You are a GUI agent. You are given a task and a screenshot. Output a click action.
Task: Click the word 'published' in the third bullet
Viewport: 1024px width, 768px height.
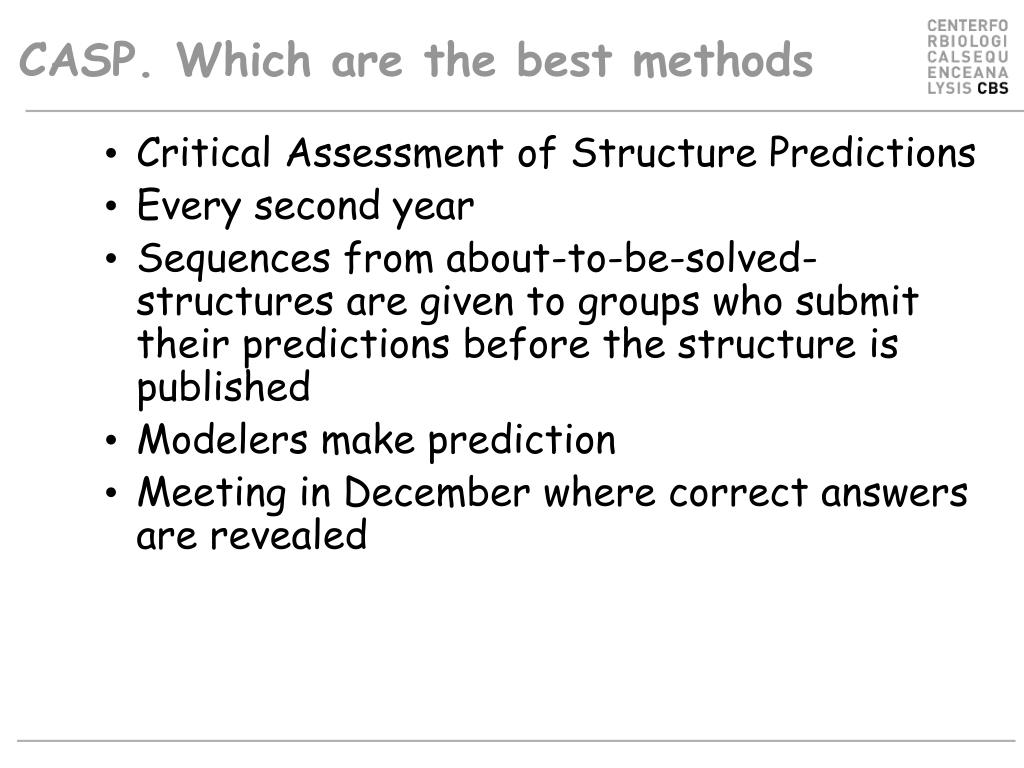[x=223, y=388]
